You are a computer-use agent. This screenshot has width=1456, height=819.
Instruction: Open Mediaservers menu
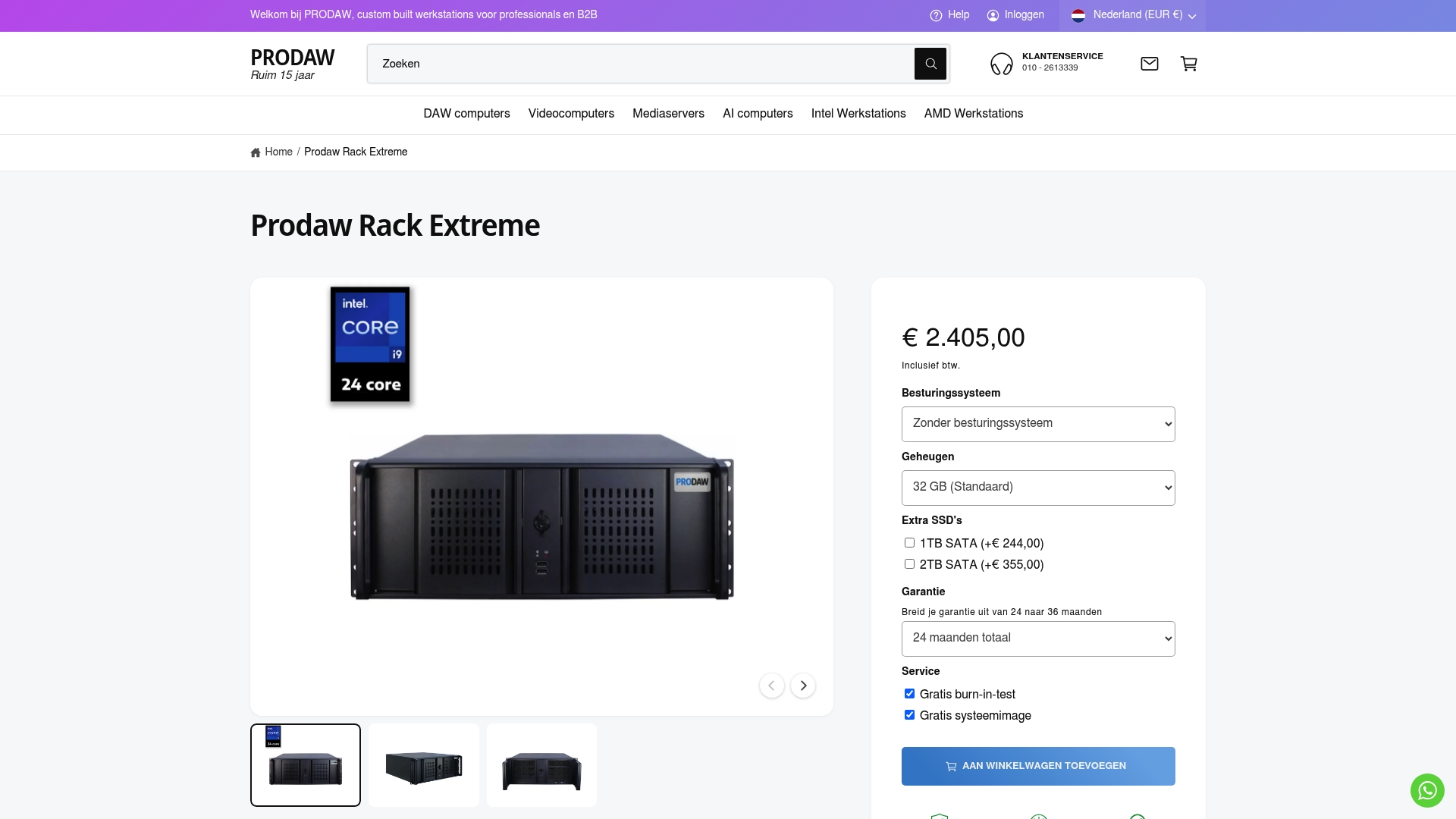[x=668, y=114]
